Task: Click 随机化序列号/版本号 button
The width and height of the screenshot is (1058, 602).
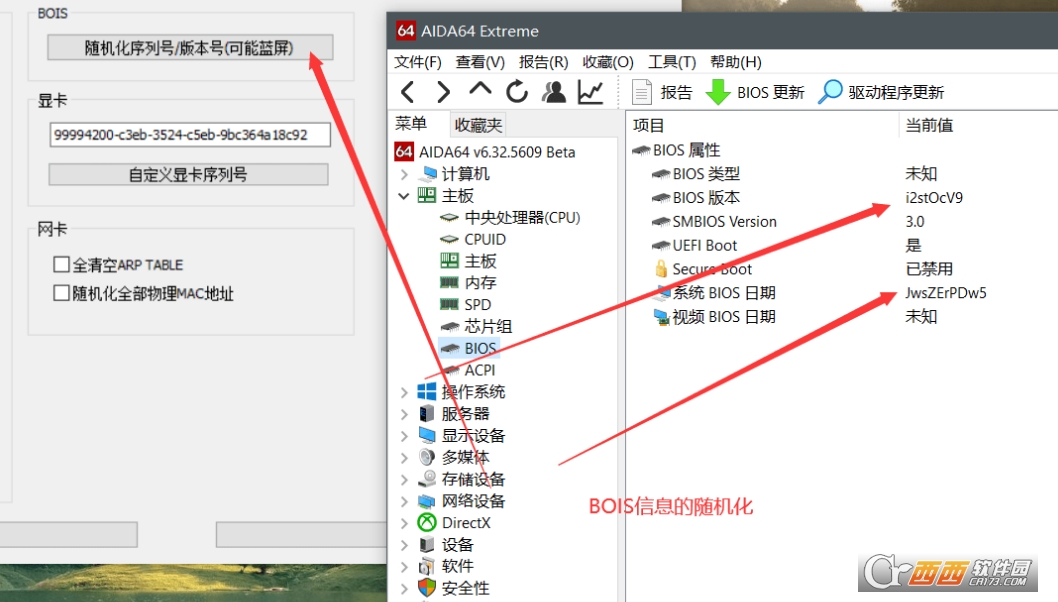Action: coord(189,47)
